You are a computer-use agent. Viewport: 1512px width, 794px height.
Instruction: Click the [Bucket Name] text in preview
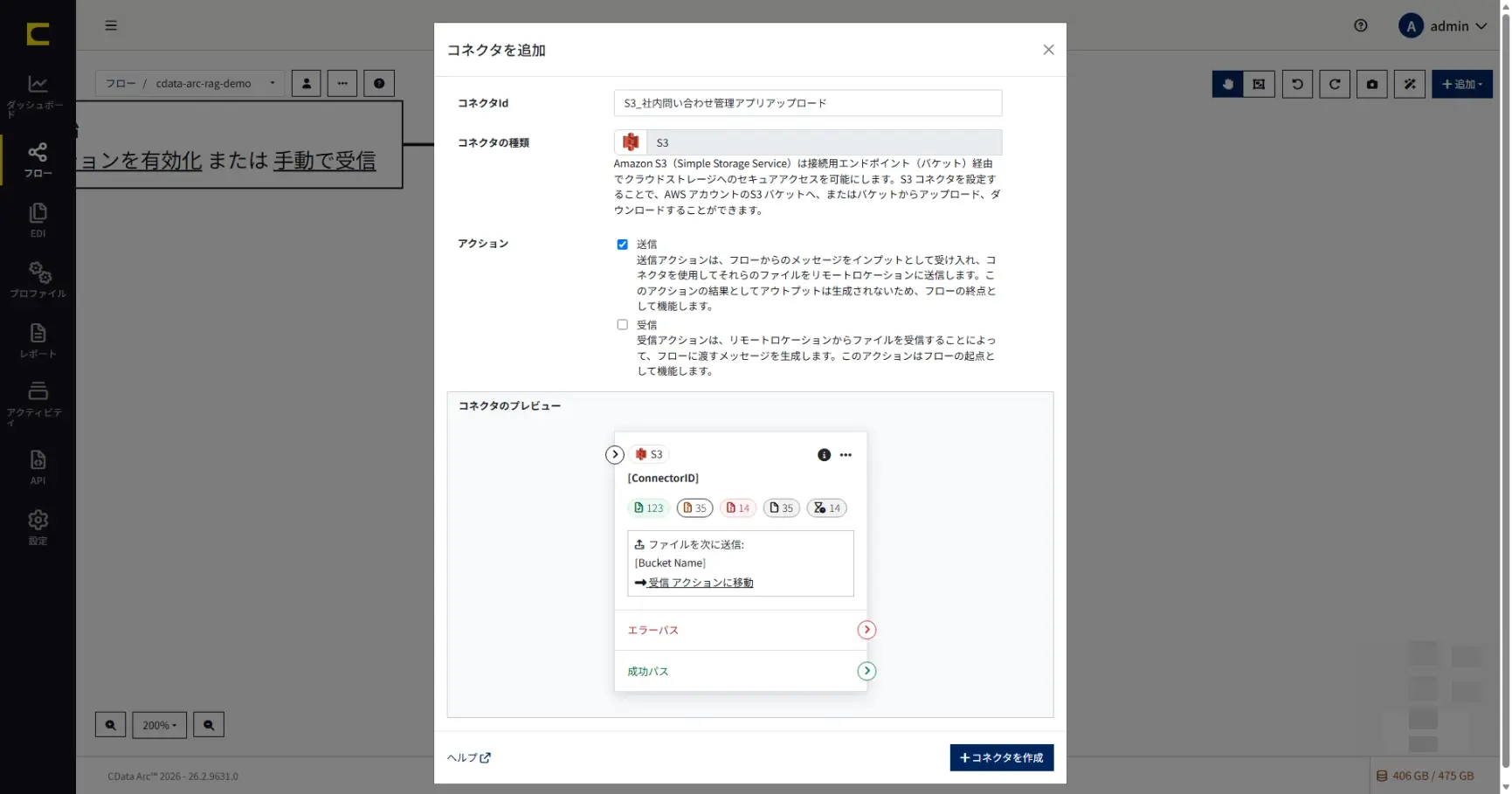coord(670,563)
